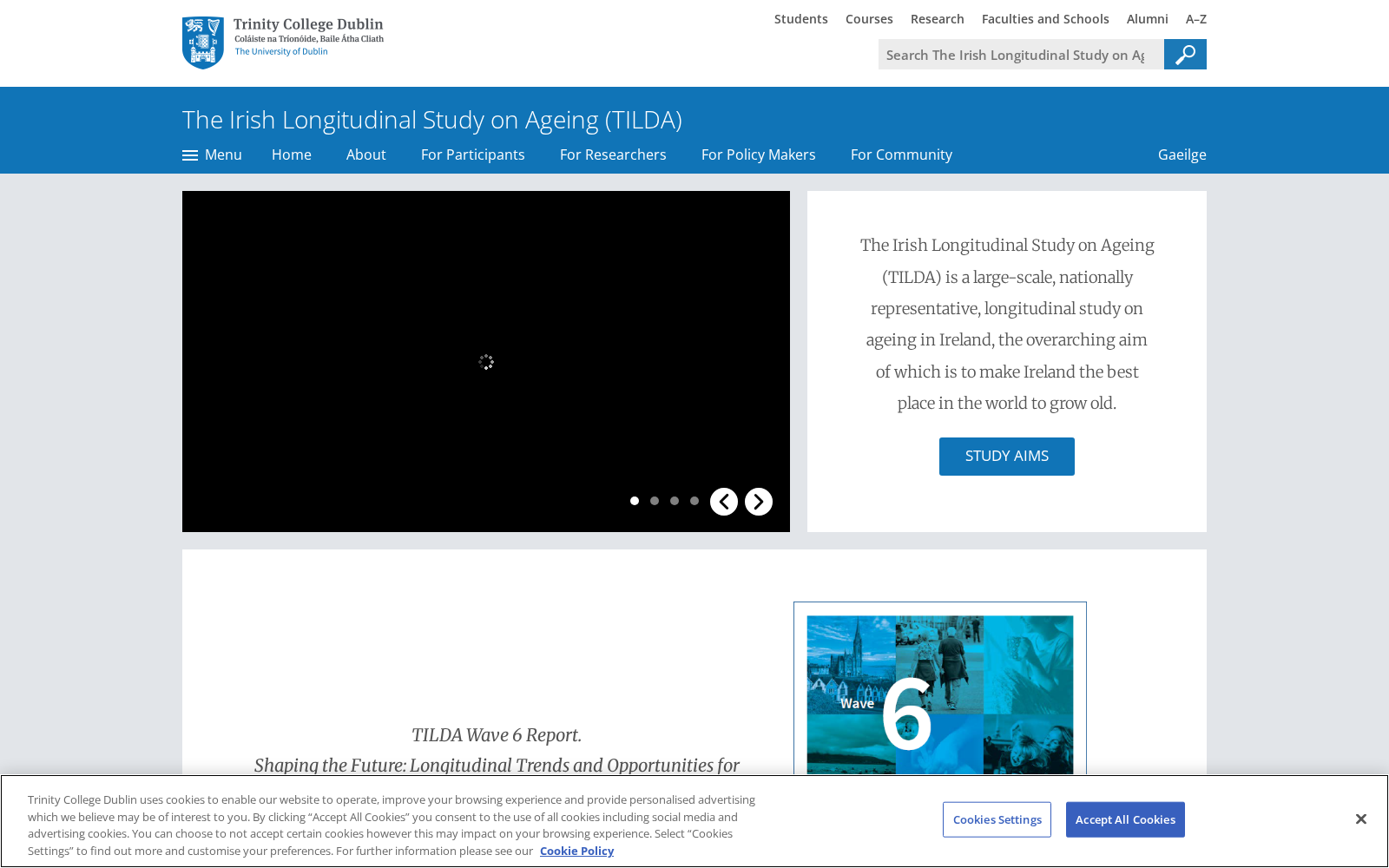Open the Cookie Policy link
The width and height of the screenshot is (1389, 868).
(576, 851)
